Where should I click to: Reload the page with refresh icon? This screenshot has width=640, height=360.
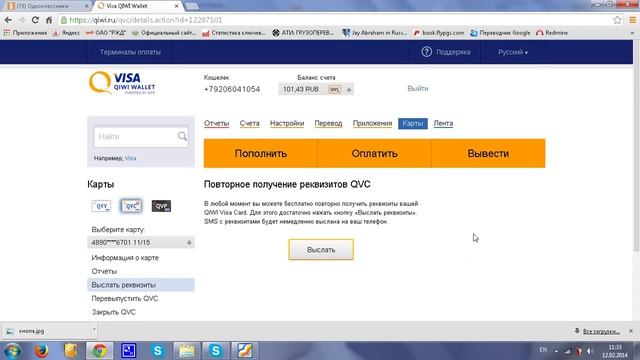click(35, 20)
